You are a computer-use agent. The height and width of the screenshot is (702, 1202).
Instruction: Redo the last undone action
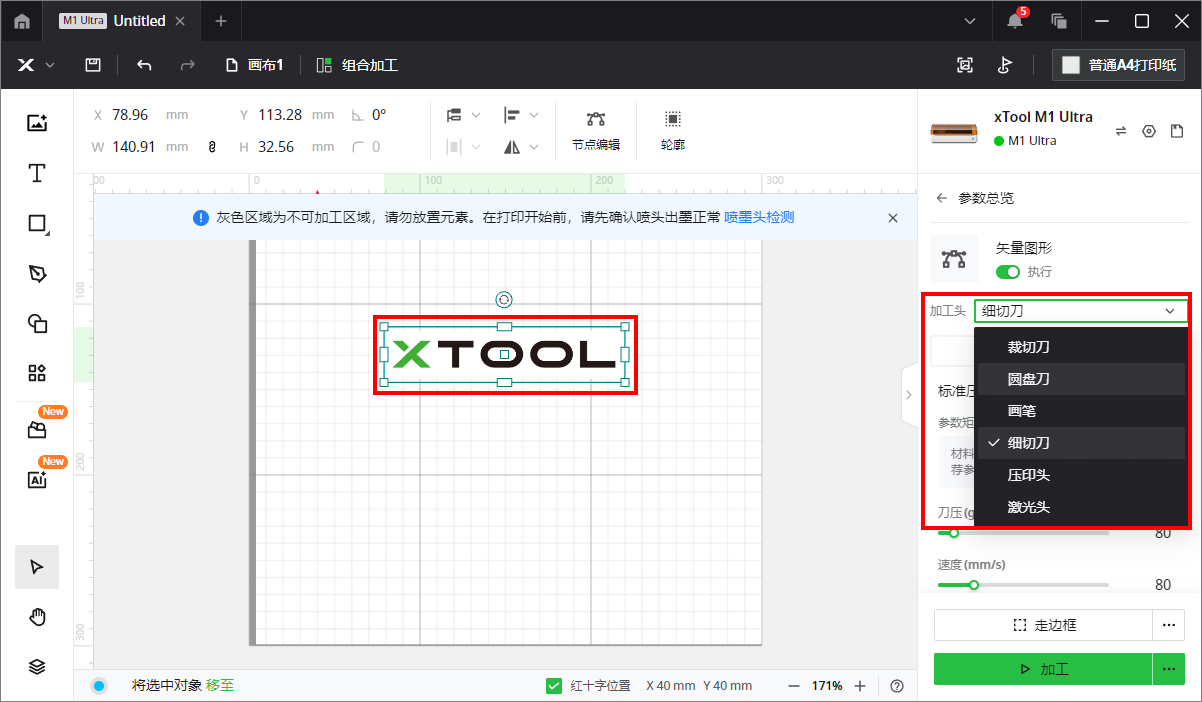coord(187,65)
